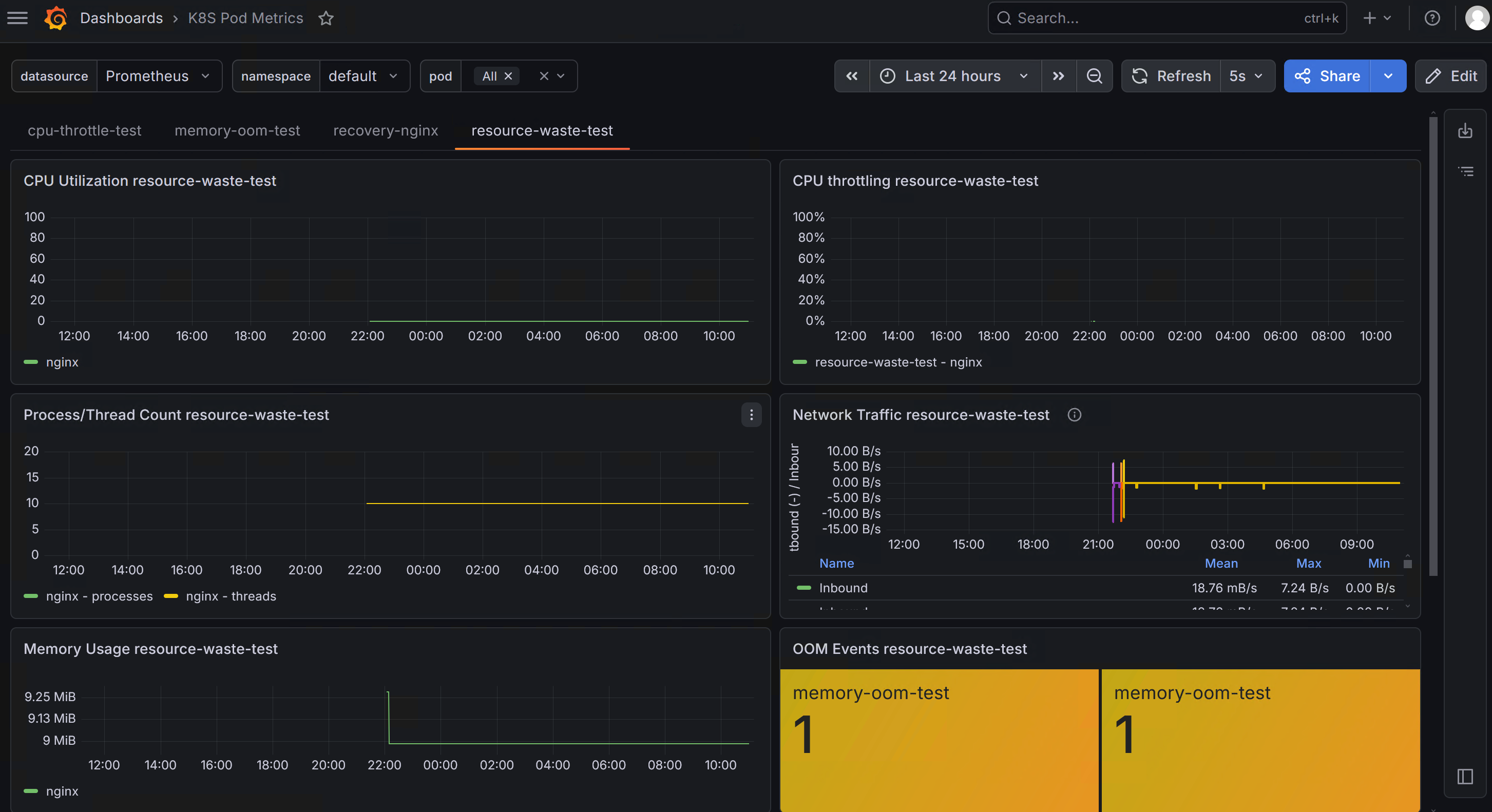Expand the Prometheus datasource dropdown
The height and width of the screenshot is (812, 1492).
pyautogui.click(x=158, y=76)
